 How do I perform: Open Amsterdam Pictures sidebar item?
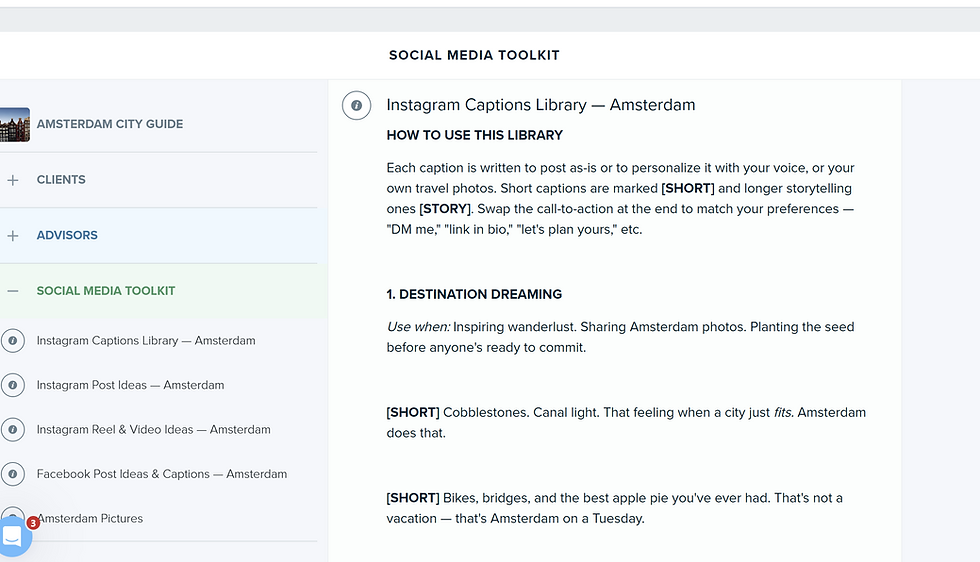pyautogui.click(x=90, y=518)
